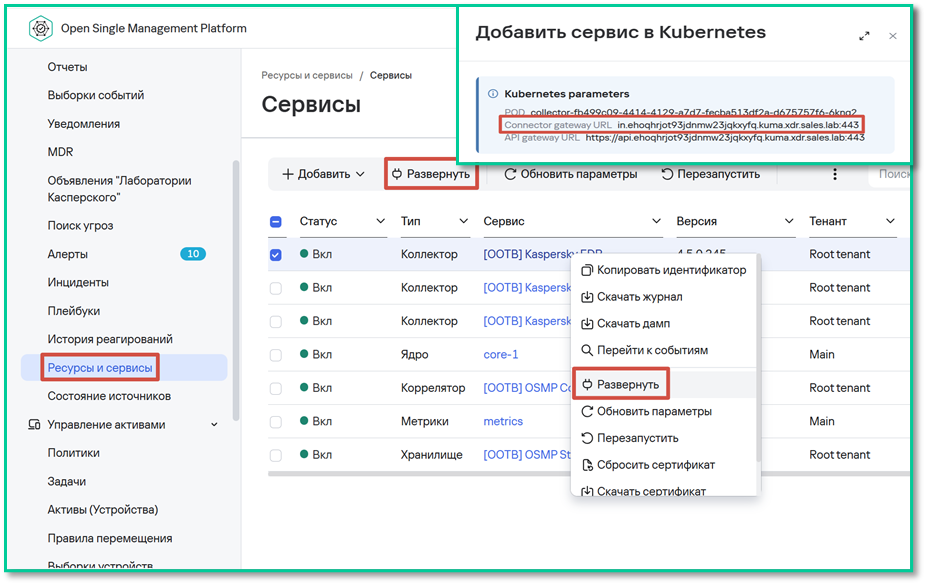Click the sidebar vertical scrollbar
Viewport: 926px width, 585px height.
tap(236, 289)
